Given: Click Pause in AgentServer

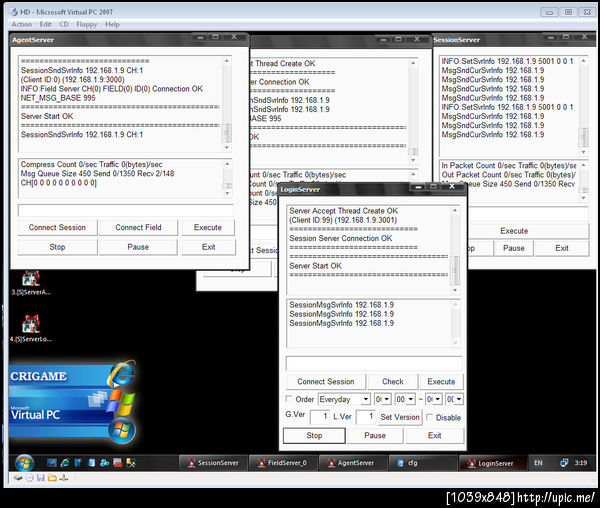Looking at the screenshot, I should (138, 247).
